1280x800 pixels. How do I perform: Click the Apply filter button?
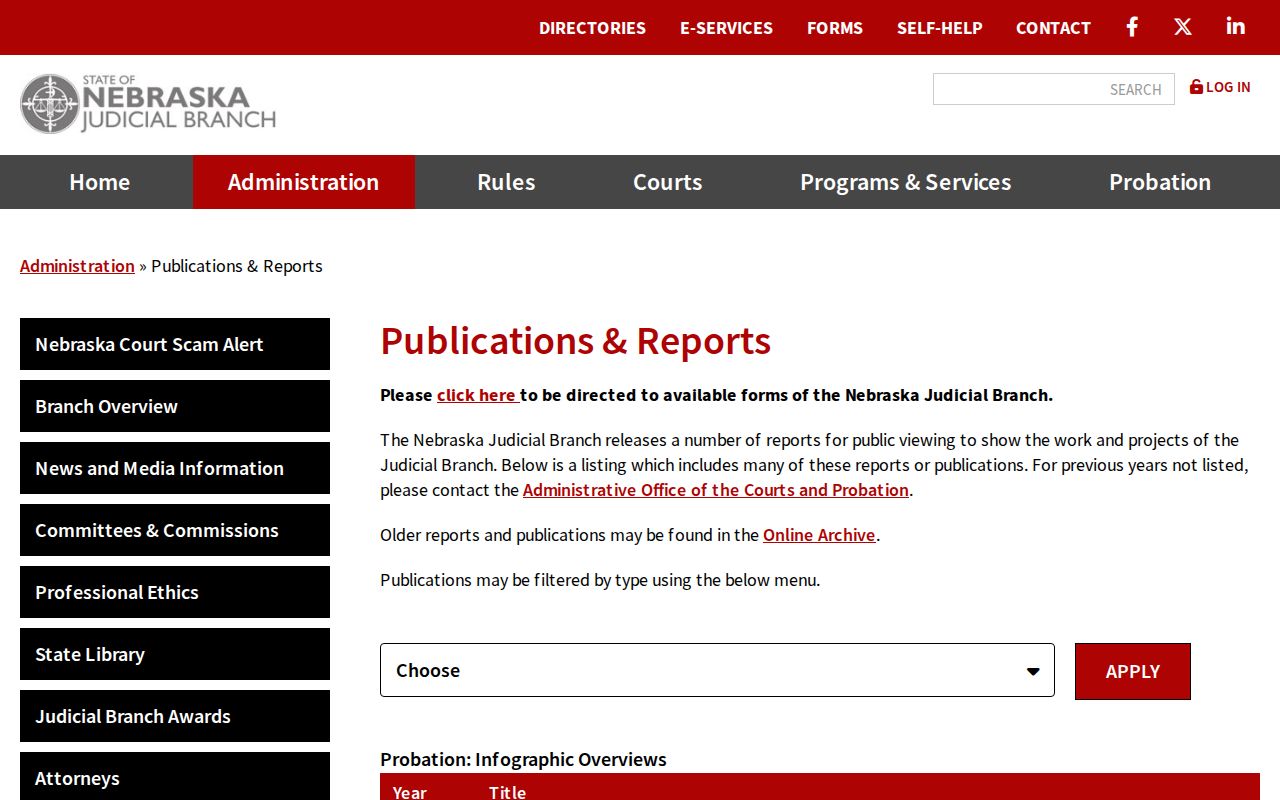pos(1133,671)
